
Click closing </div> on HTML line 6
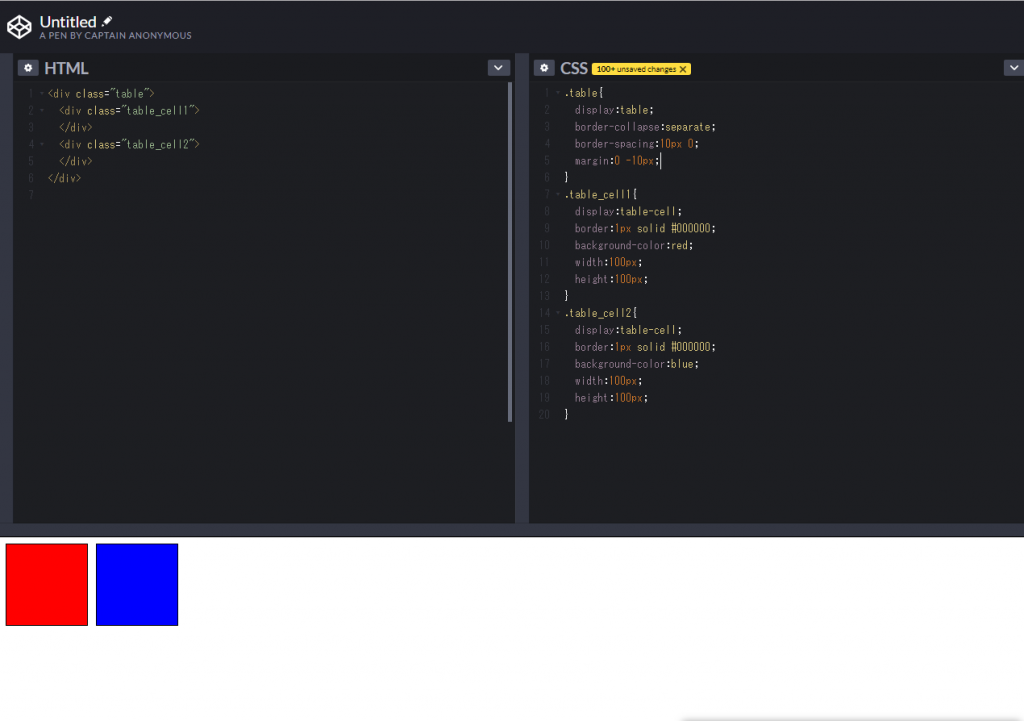[64, 178]
